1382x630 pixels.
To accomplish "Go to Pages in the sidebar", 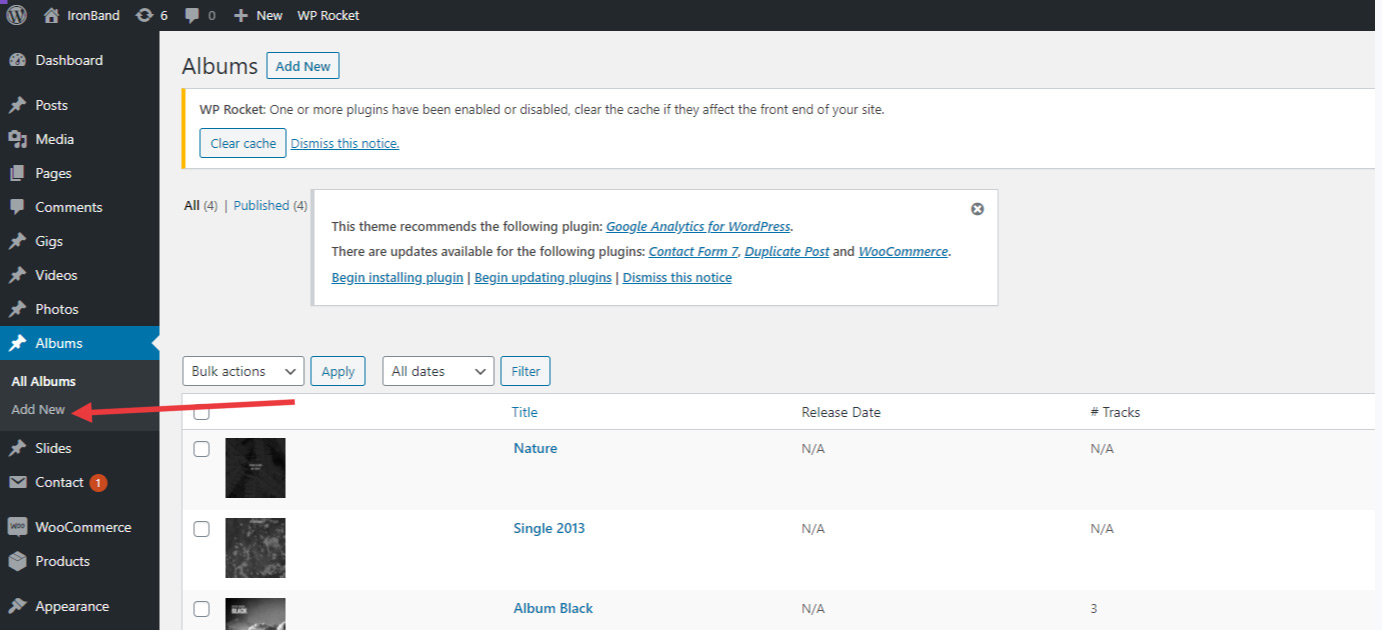I will tap(53, 173).
